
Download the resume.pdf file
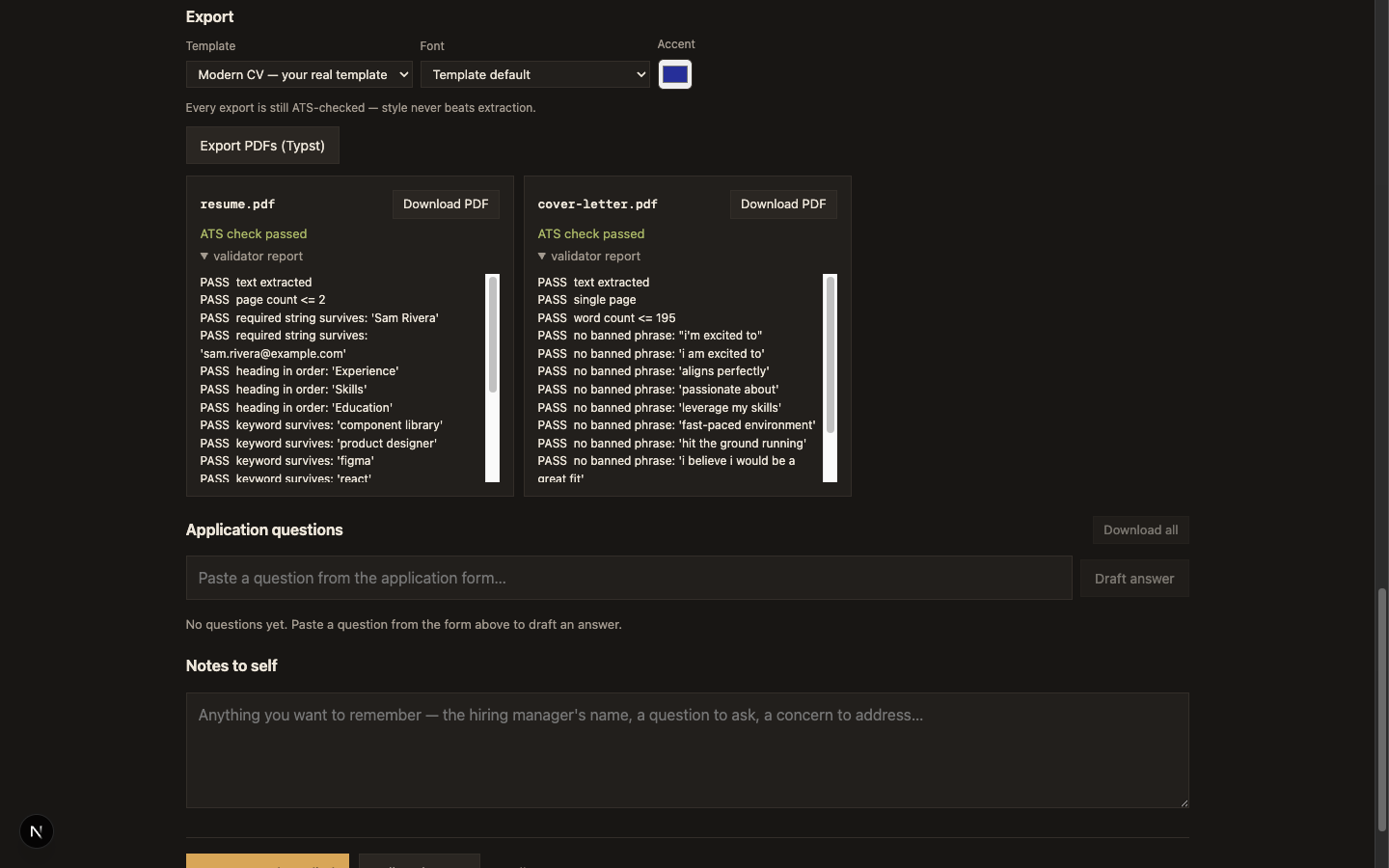(446, 203)
